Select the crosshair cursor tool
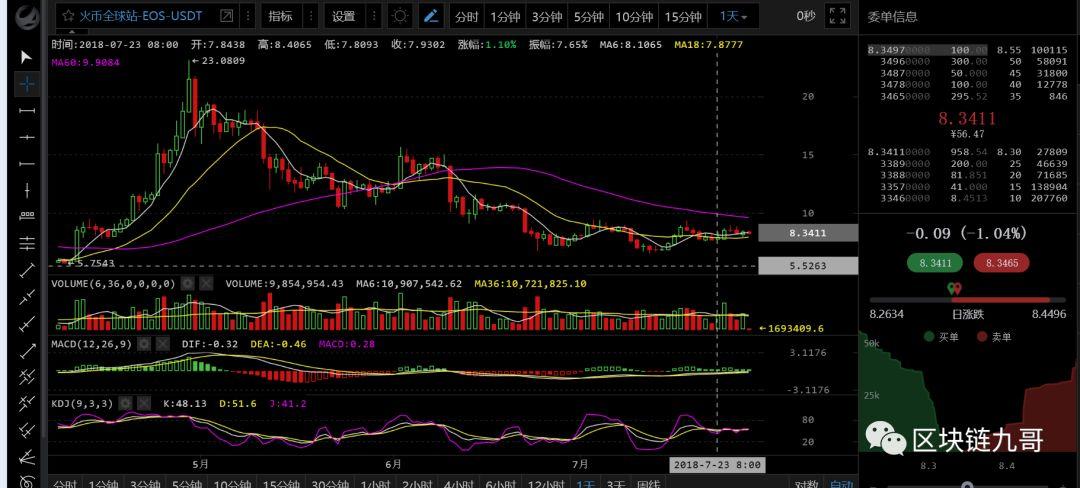 click(26, 84)
